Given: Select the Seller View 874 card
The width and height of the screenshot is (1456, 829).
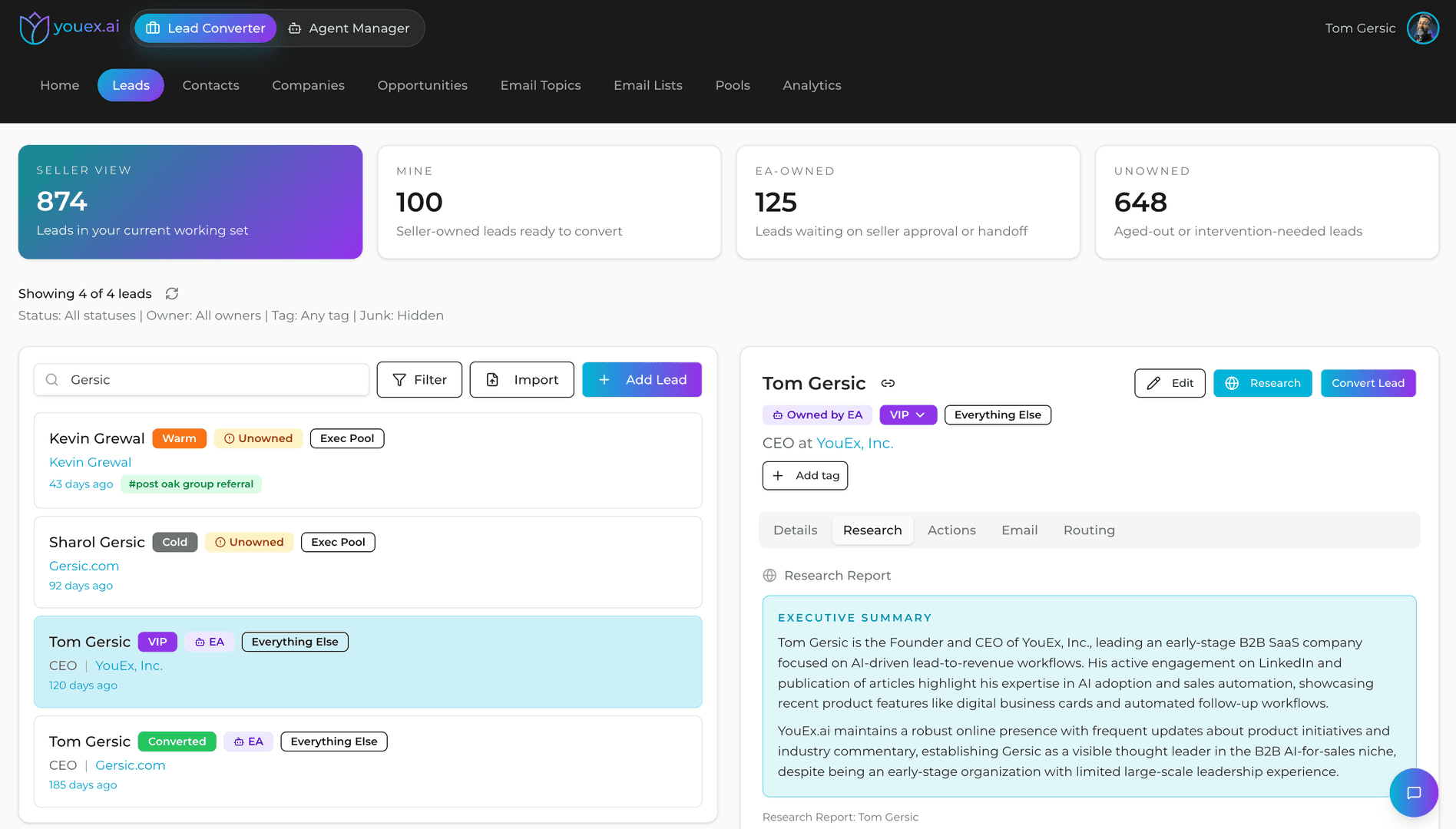Looking at the screenshot, I should [190, 202].
